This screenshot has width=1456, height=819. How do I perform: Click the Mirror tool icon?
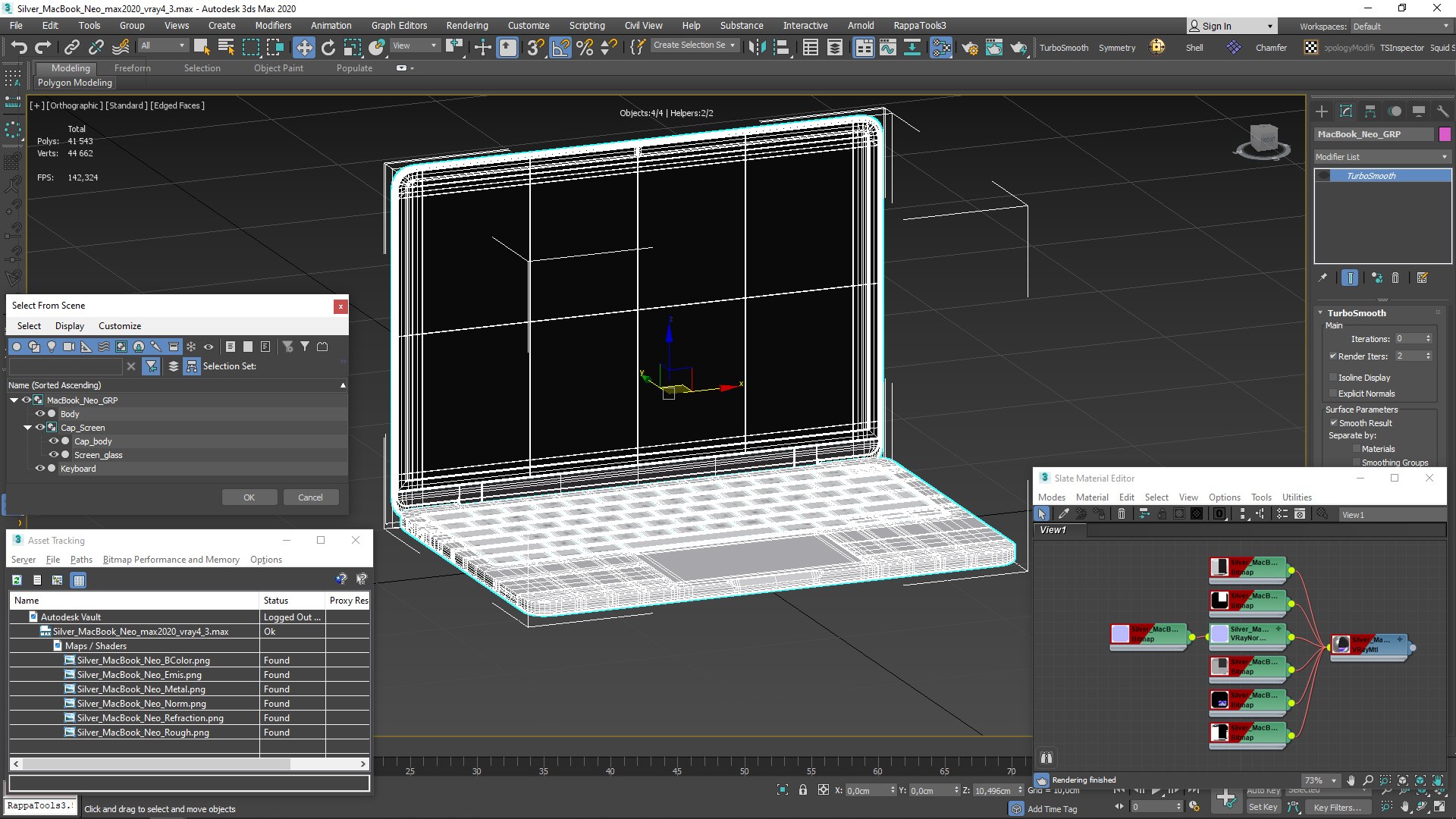tap(757, 47)
